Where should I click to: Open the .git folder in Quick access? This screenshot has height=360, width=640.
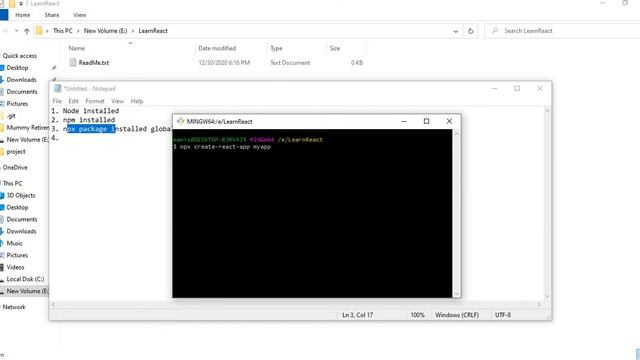coord(11,116)
